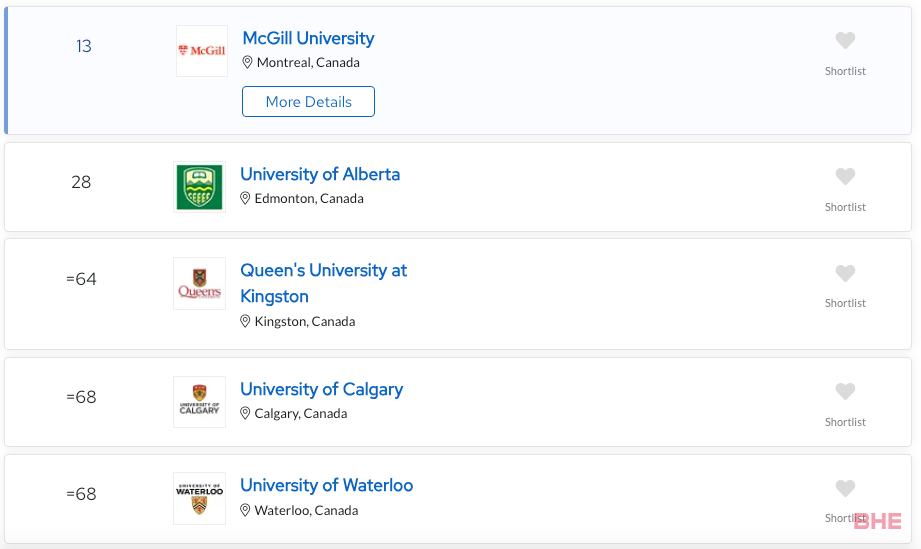Image resolution: width=921 pixels, height=549 pixels.
Task: Follow the Queen's University at Kingston link
Action: (x=324, y=283)
